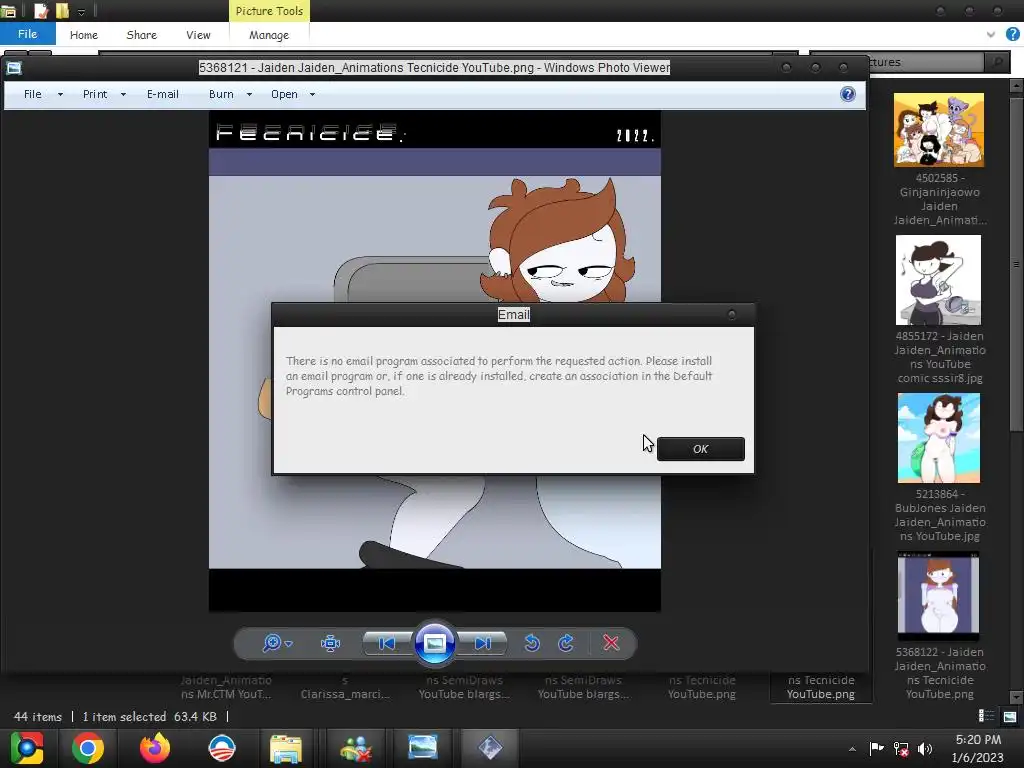Screen dimensions: 1024x768
Task: Open the Start button on taskbar
Action: [x=27, y=748]
